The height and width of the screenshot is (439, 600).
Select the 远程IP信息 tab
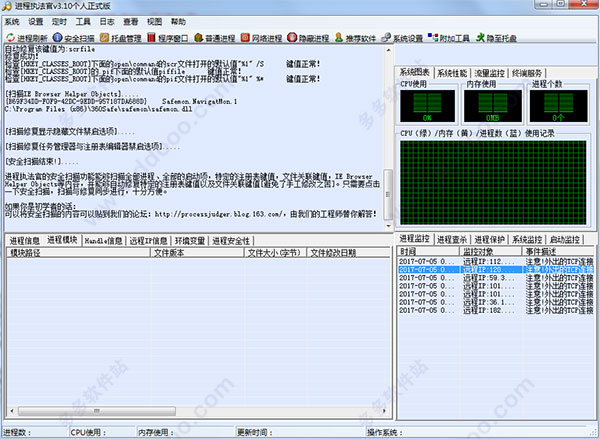[x=148, y=241]
